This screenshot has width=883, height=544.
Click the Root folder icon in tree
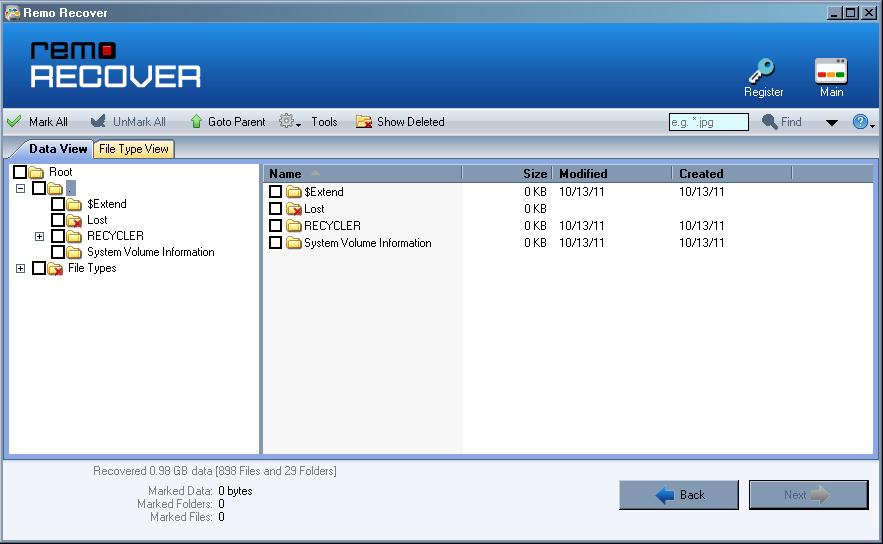tap(36, 172)
